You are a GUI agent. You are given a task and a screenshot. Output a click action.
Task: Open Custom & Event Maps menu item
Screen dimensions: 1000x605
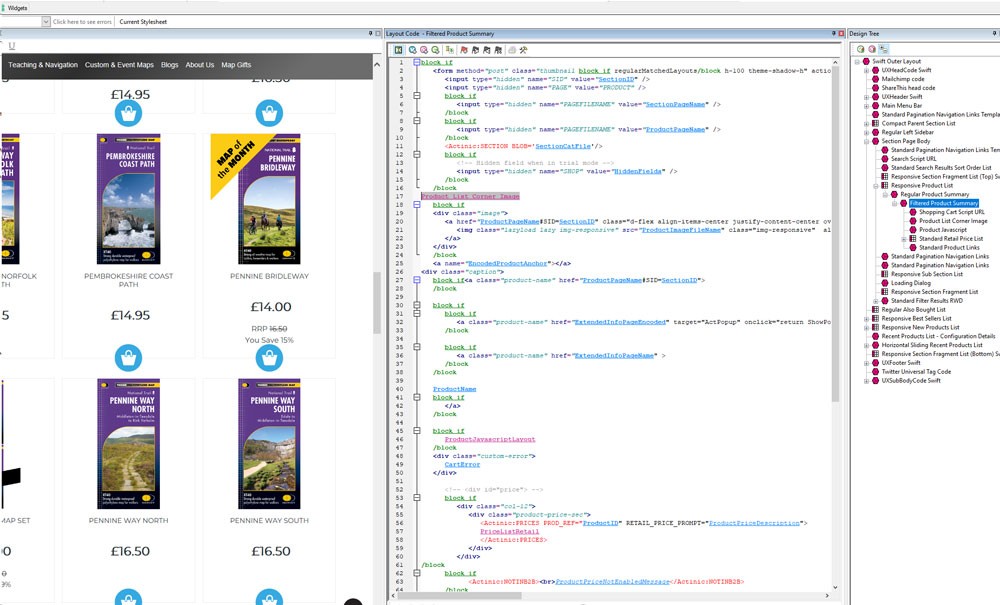119,65
